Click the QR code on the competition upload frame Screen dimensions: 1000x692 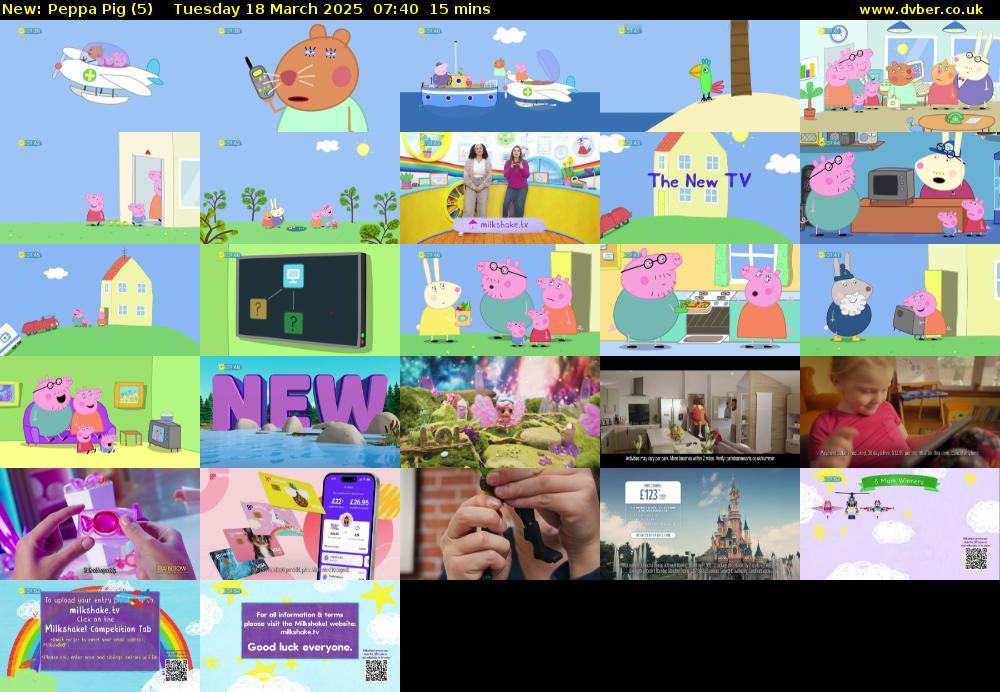(x=178, y=669)
